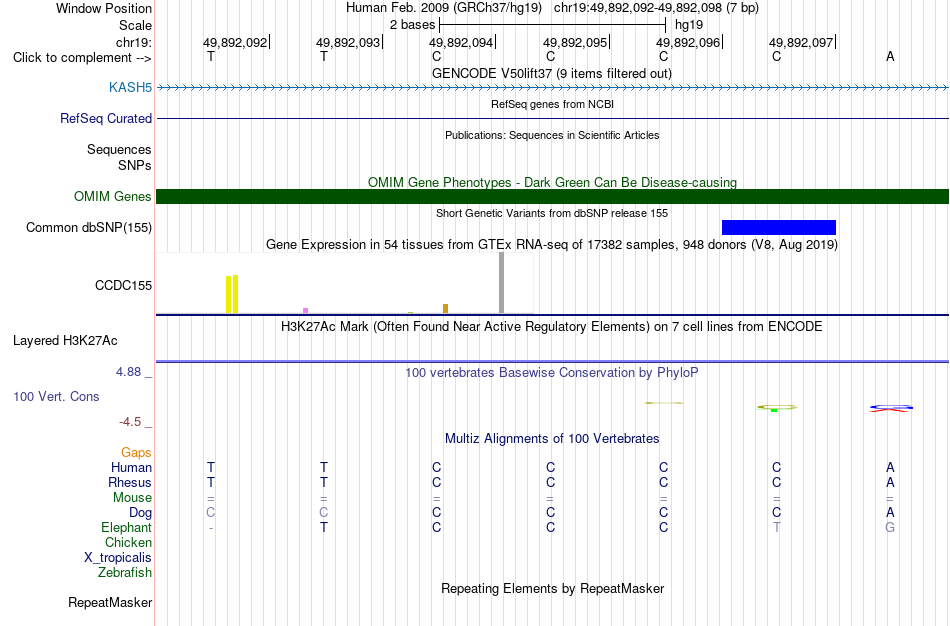Click the Mouse species row label
Viewport: 950px width, 626px height.
tap(132, 498)
